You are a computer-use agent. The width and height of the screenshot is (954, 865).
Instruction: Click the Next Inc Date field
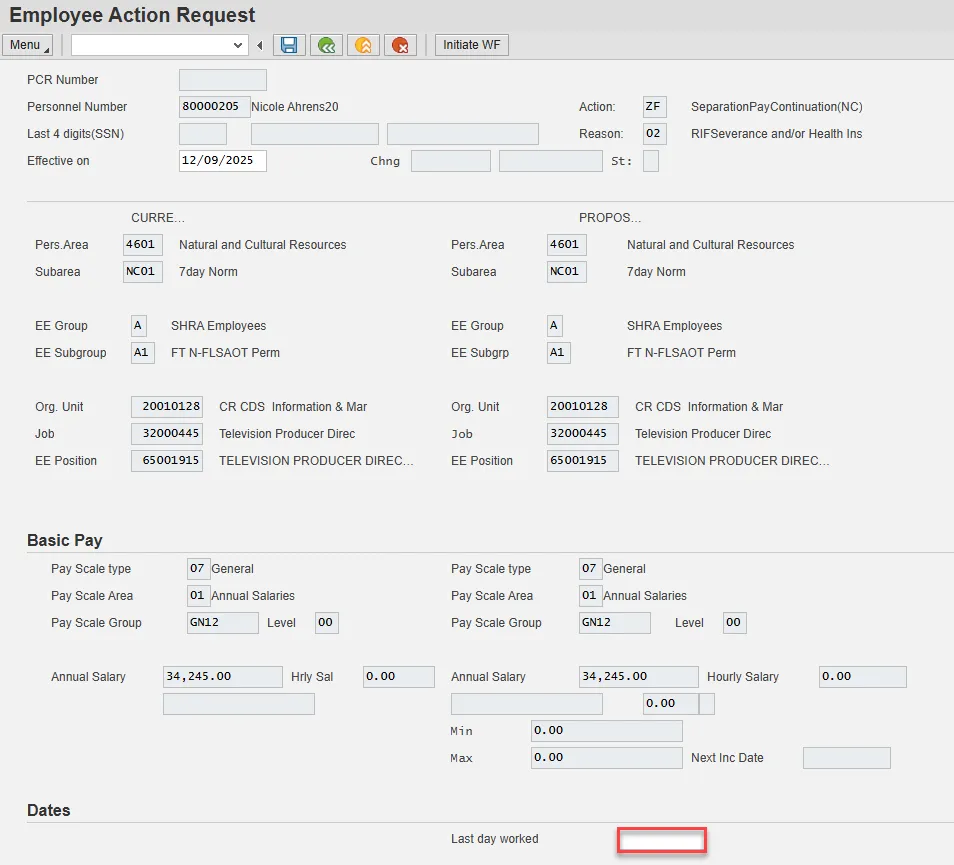coord(846,758)
